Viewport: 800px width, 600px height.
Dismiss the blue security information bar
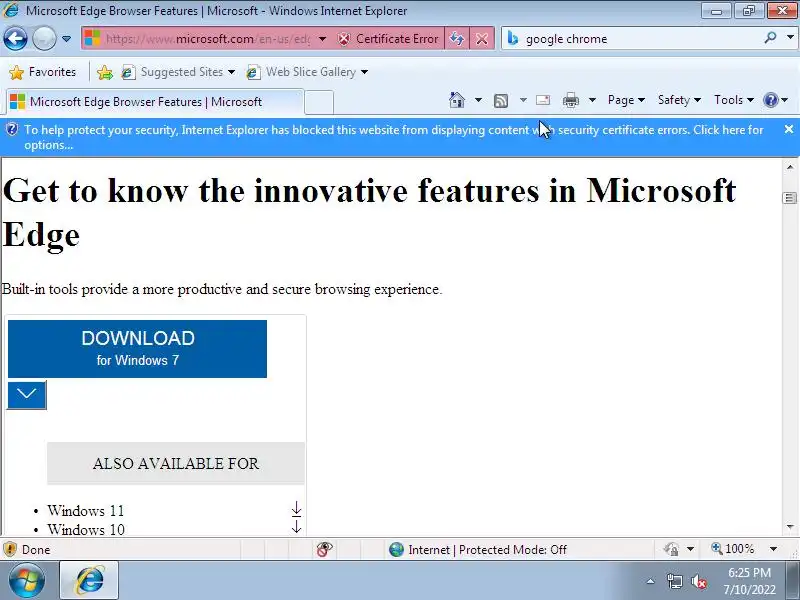click(789, 130)
